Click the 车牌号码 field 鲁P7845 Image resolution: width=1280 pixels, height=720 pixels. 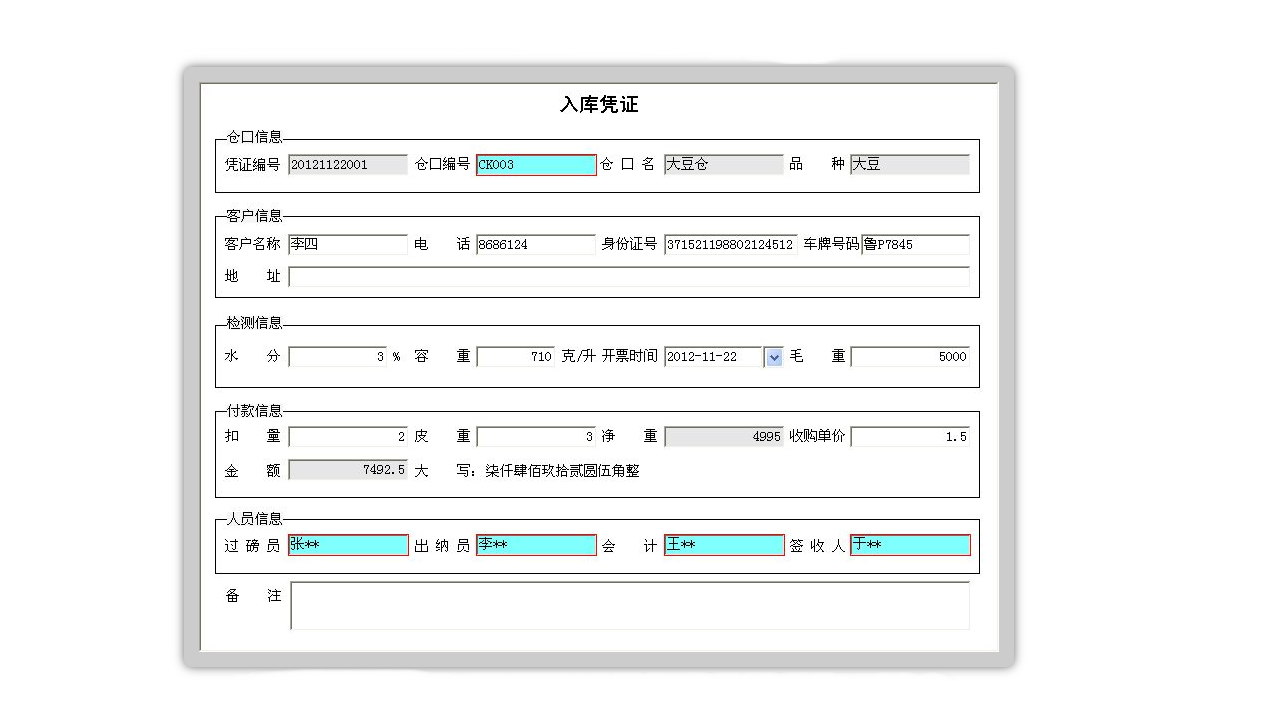click(x=915, y=245)
